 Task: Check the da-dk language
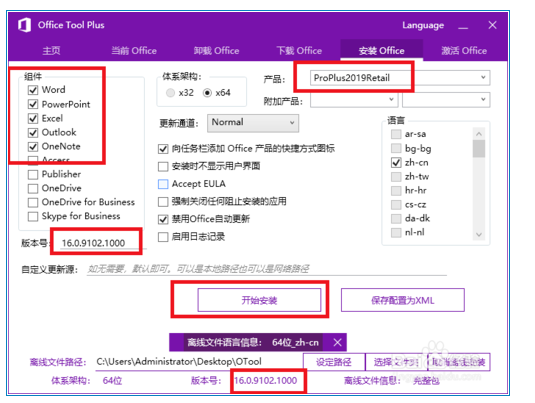click(x=396, y=218)
